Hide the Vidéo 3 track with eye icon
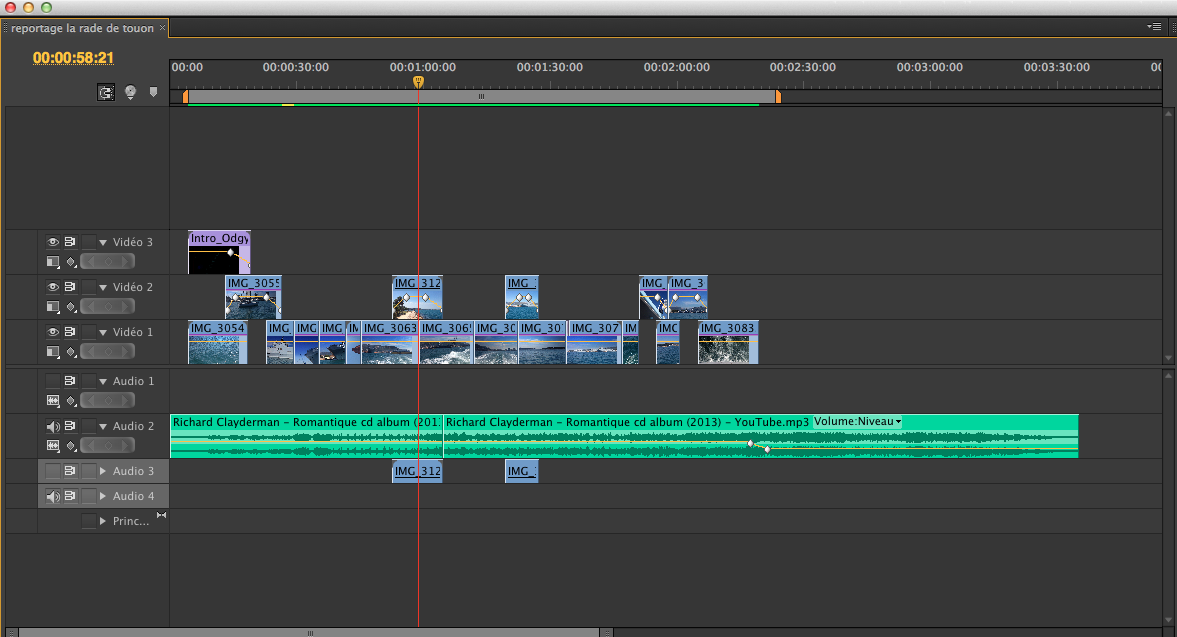Viewport: 1177px width, 637px height. [x=53, y=242]
